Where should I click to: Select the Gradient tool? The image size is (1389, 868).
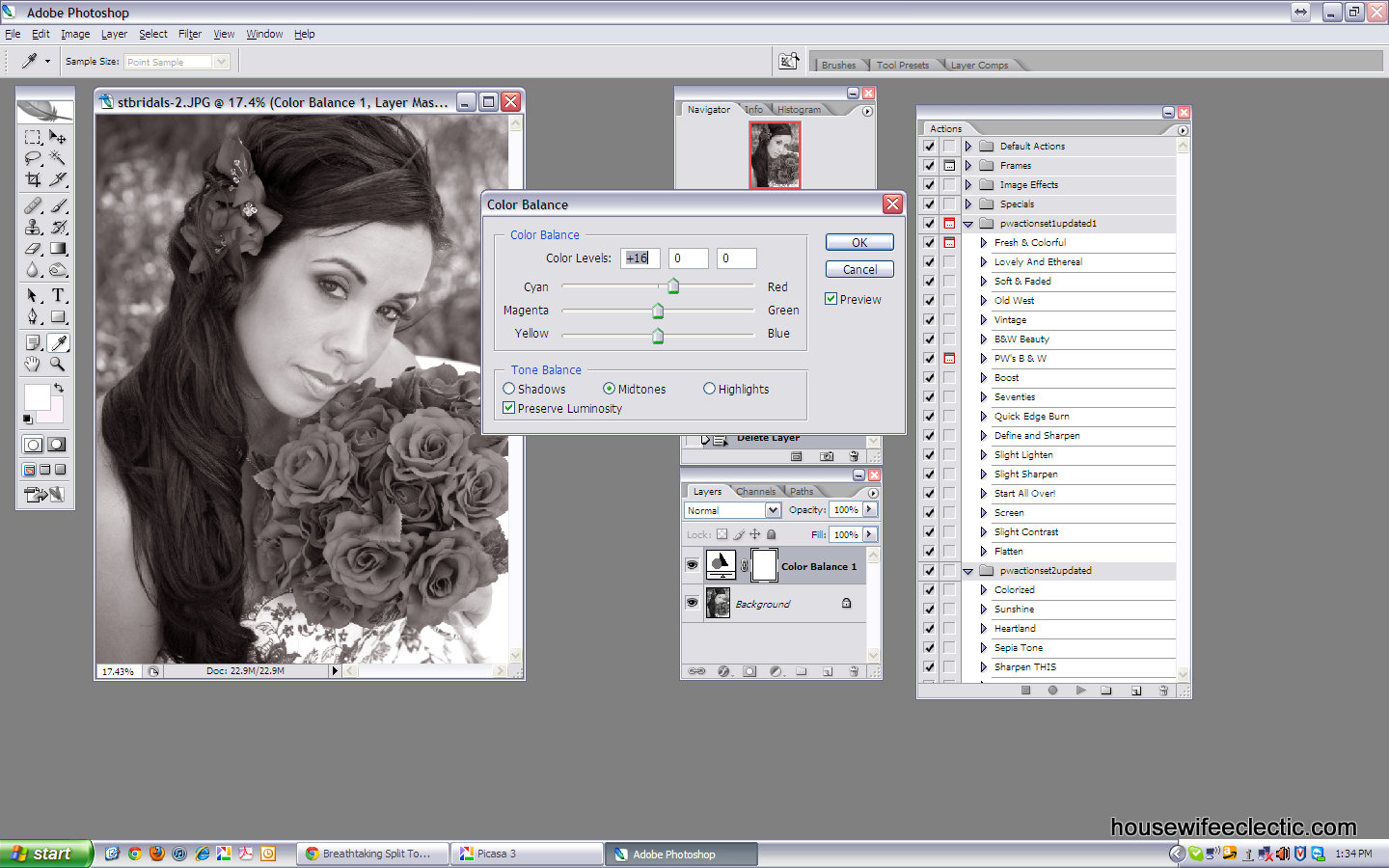click(58, 249)
